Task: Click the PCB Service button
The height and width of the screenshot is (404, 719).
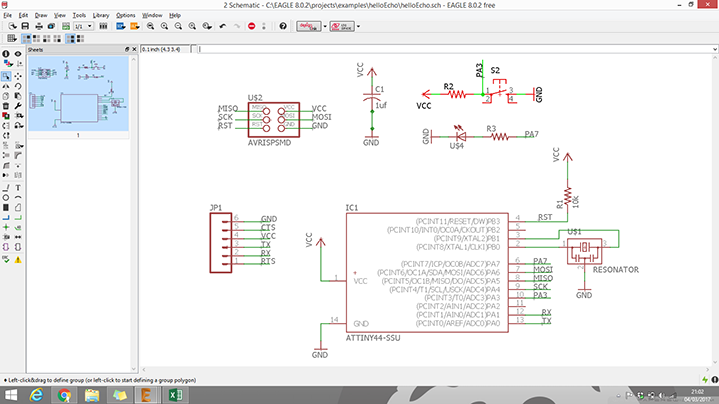Action: 342,26
